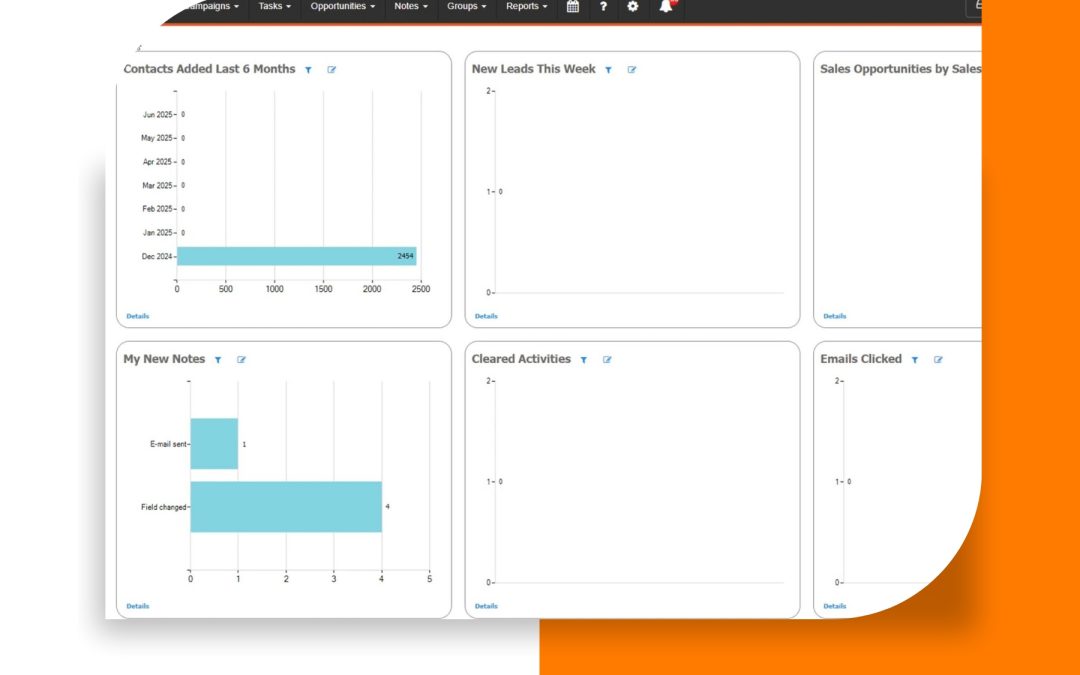The image size is (1080, 675).
Task: Click the Cleared Activities title
Action: point(521,359)
